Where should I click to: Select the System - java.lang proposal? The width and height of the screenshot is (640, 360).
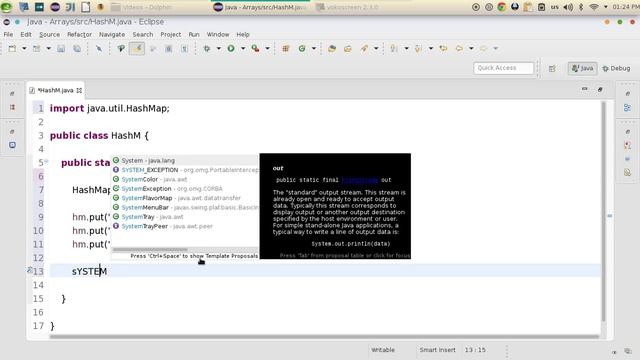coord(185,160)
